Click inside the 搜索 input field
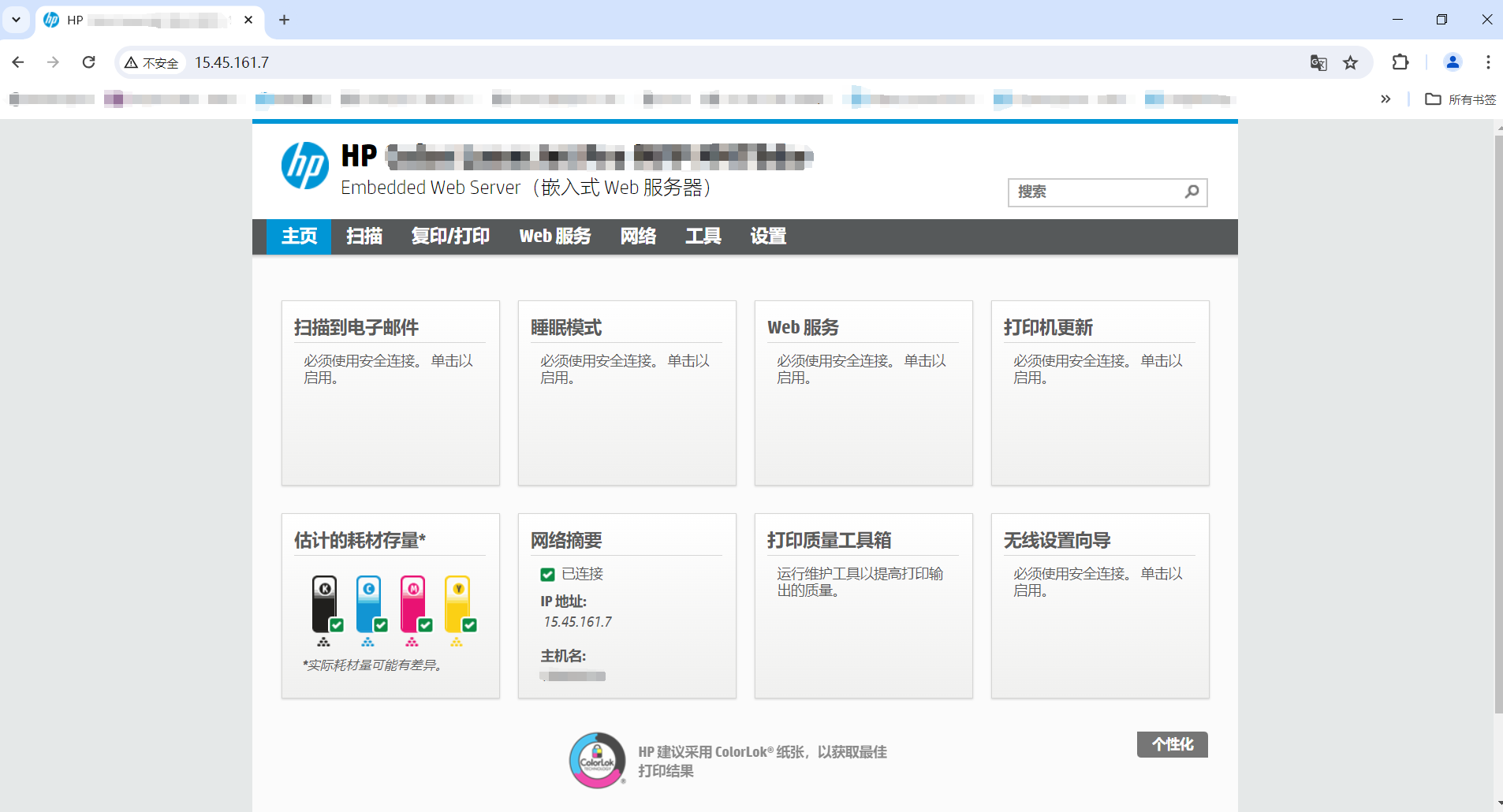The height and width of the screenshot is (812, 1503). pos(1096,192)
